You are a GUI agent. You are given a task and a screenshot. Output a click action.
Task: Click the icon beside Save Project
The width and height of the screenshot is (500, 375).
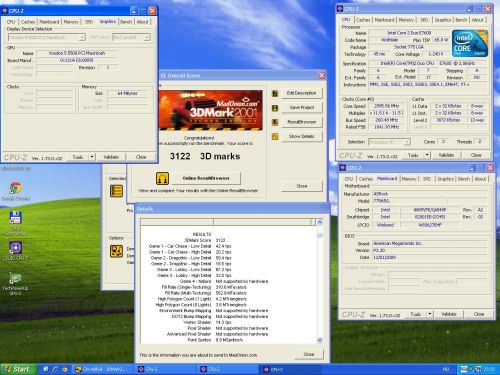coord(275,108)
